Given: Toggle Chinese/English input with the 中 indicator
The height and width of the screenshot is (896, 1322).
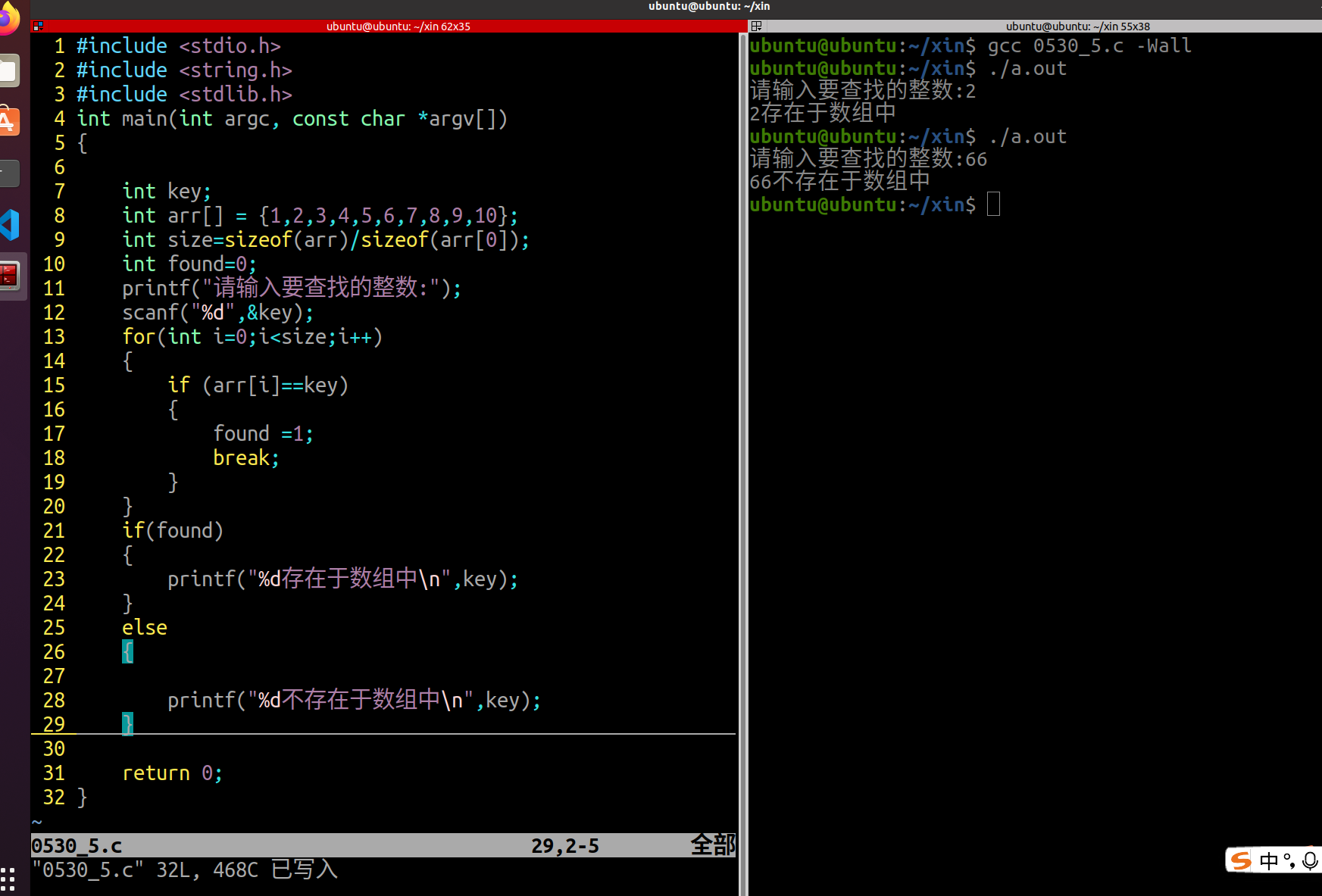Looking at the screenshot, I should (1269, 861).
